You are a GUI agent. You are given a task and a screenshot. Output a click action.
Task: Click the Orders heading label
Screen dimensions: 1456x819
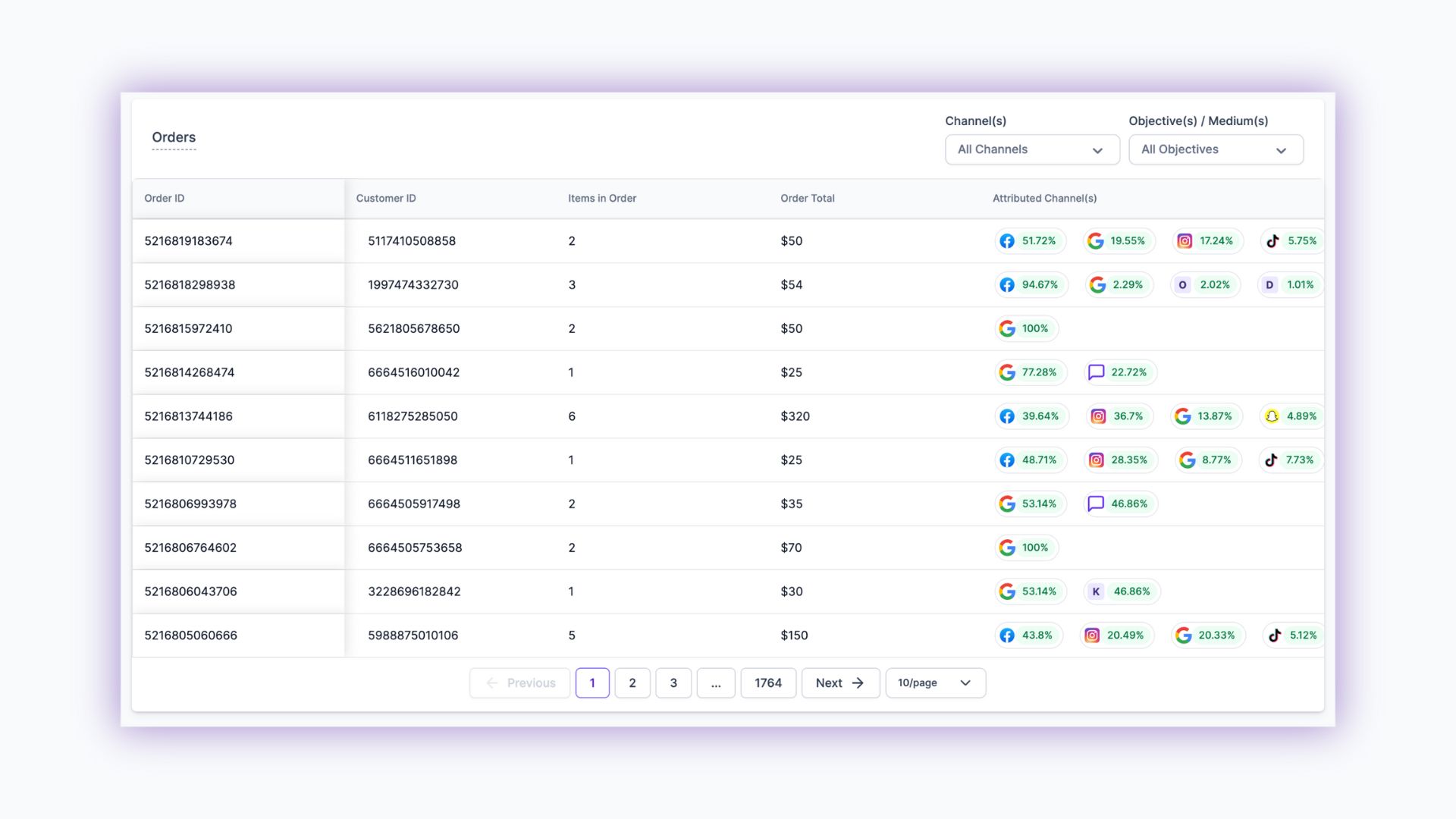[174, 137]
